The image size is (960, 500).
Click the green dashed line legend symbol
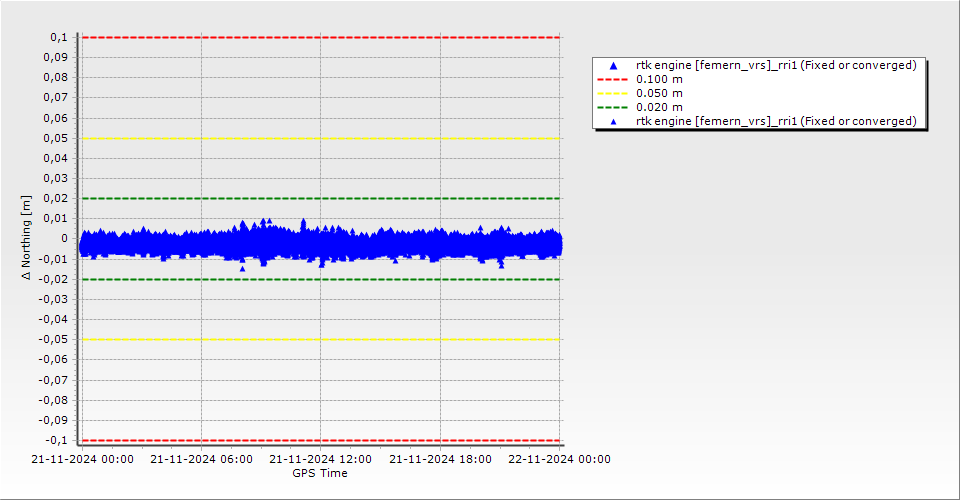tap(614, 107)
